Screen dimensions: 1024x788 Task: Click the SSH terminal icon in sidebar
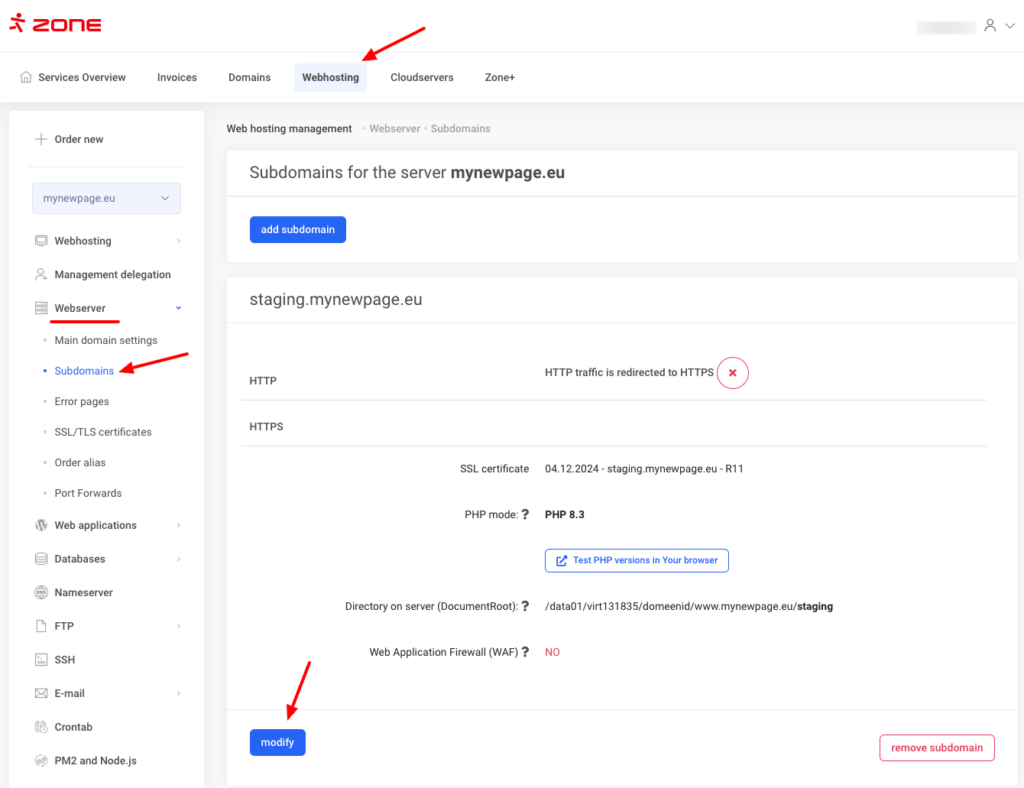[41, 660]
